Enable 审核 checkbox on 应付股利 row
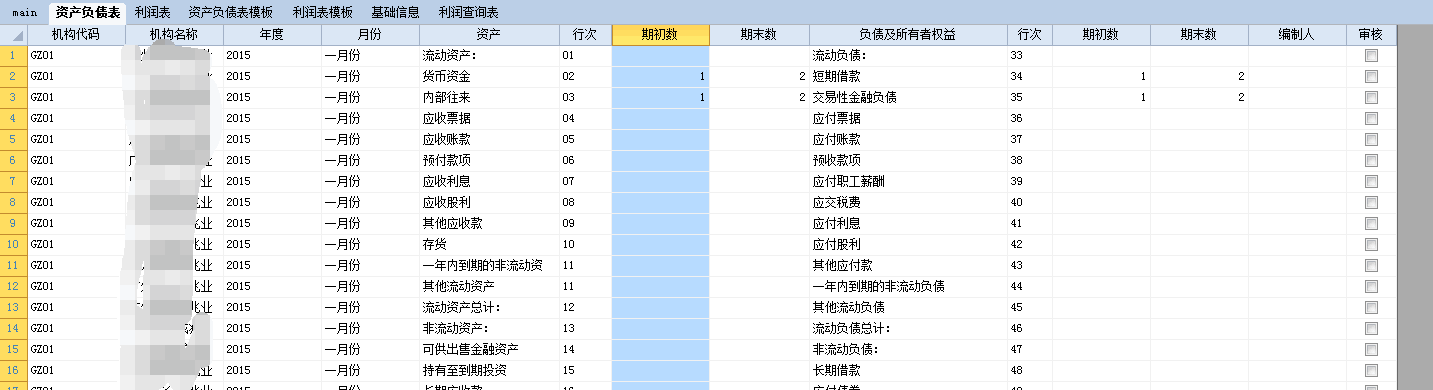 (x=1371, y=245)
